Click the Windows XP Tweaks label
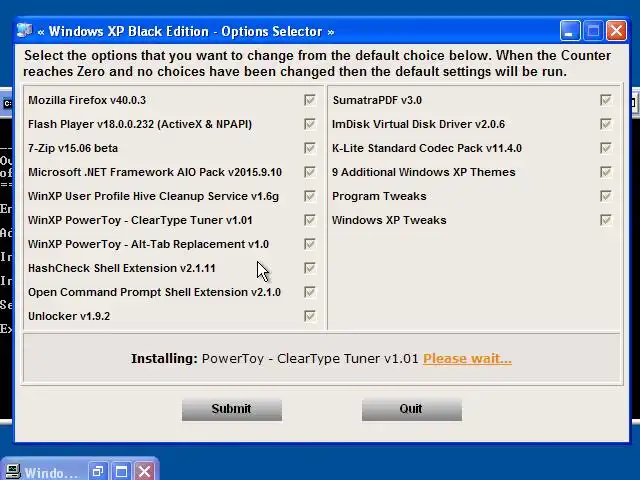 point(389,220)
